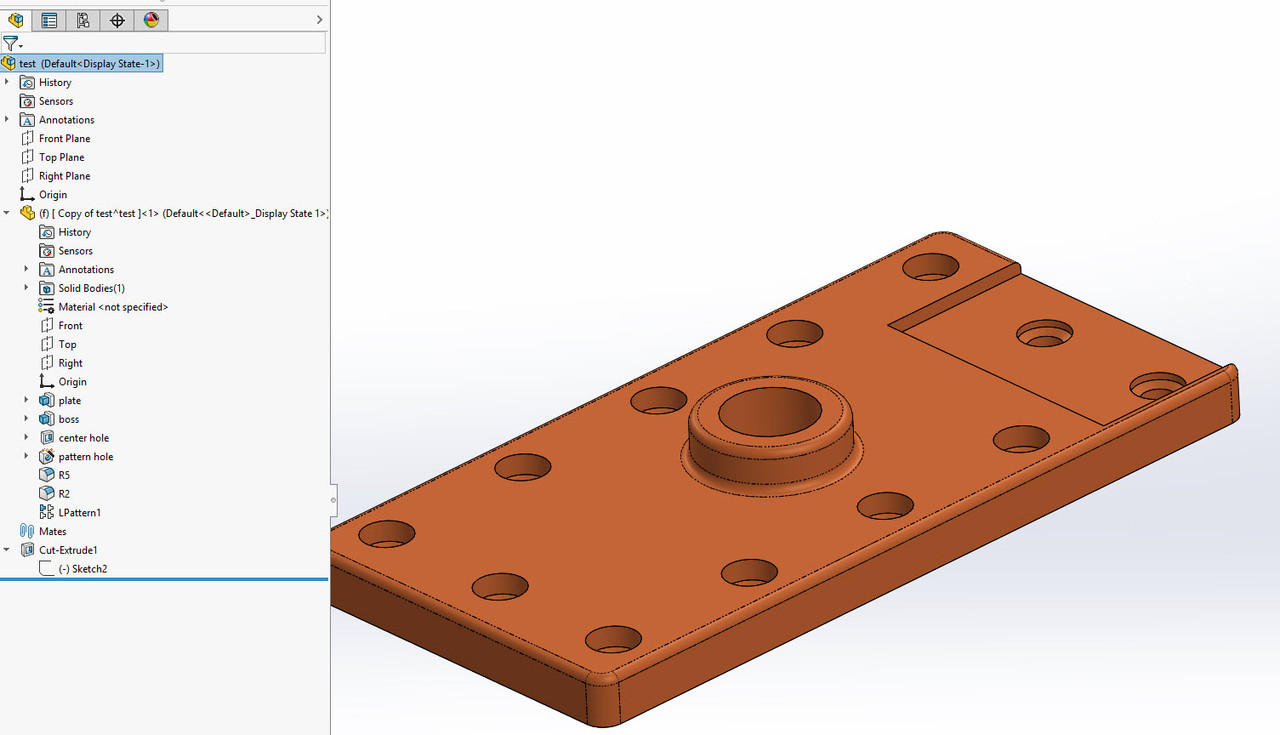Switch to the ConfigurationManager icon
This screenshot has width=1280, height=735.
[82, 19]
